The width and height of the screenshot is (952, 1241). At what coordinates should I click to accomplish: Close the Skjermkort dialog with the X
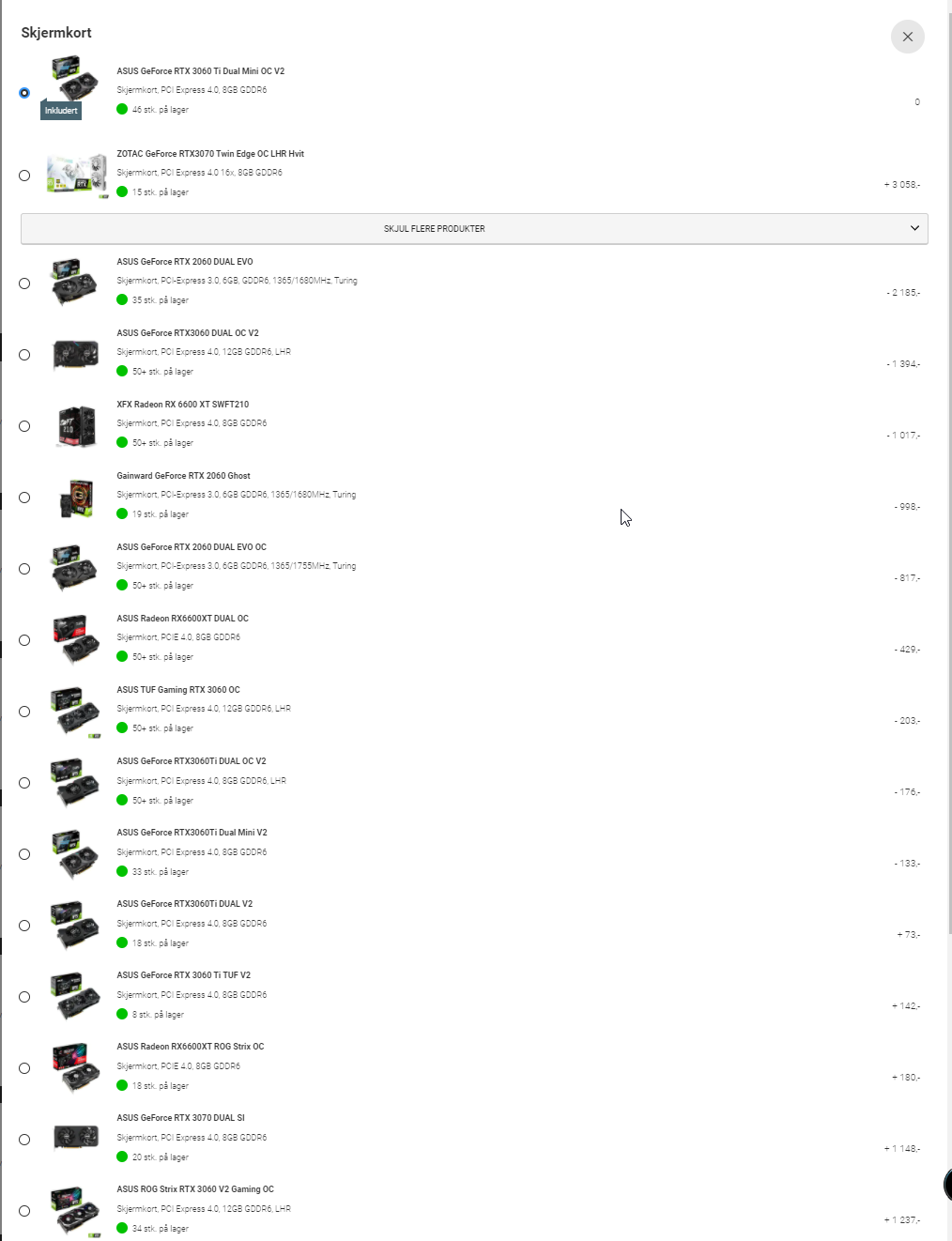pyautogui.click(x=907, y=37)
